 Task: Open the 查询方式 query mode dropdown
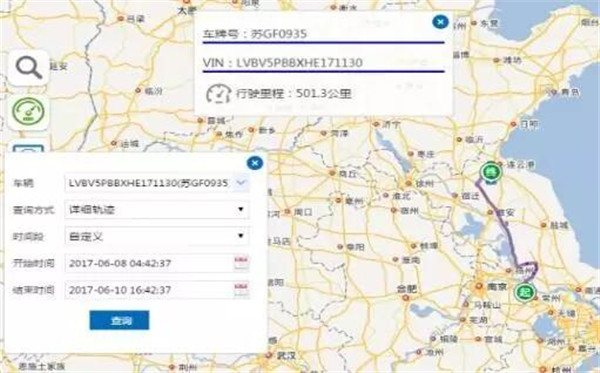[157, 210]
